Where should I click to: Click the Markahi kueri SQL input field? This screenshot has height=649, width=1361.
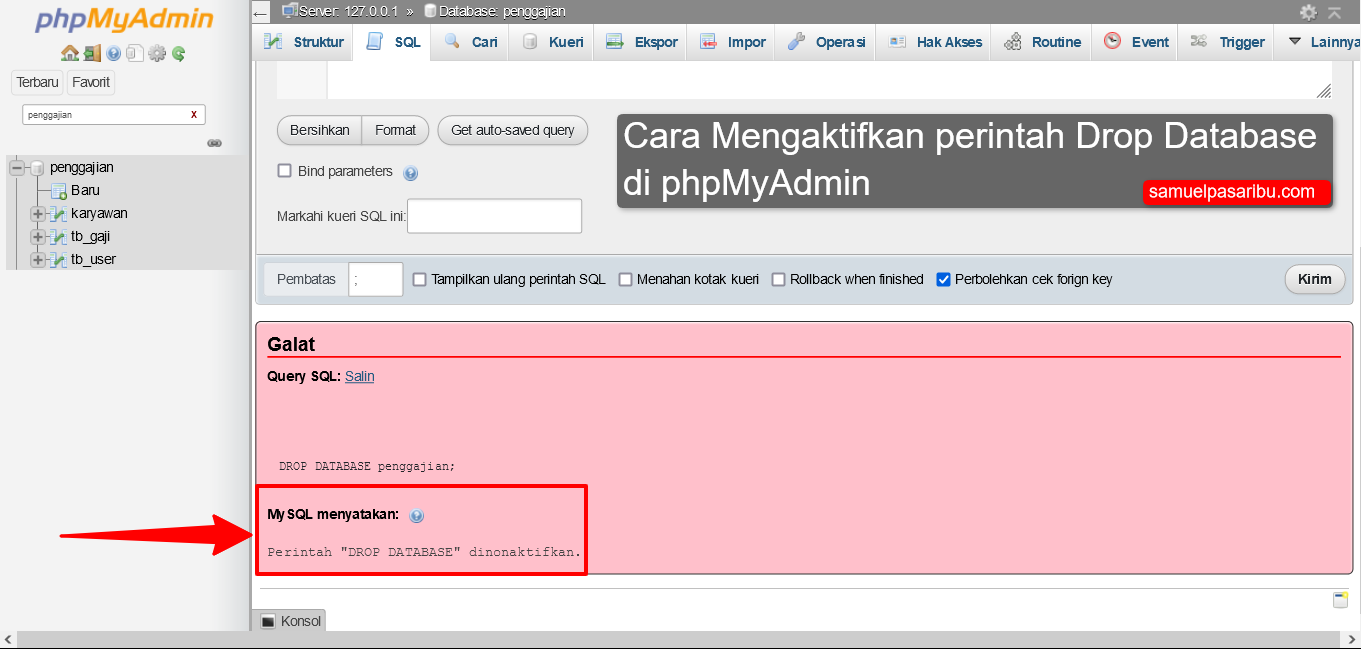pyautogui.click(x=494, y=215)
